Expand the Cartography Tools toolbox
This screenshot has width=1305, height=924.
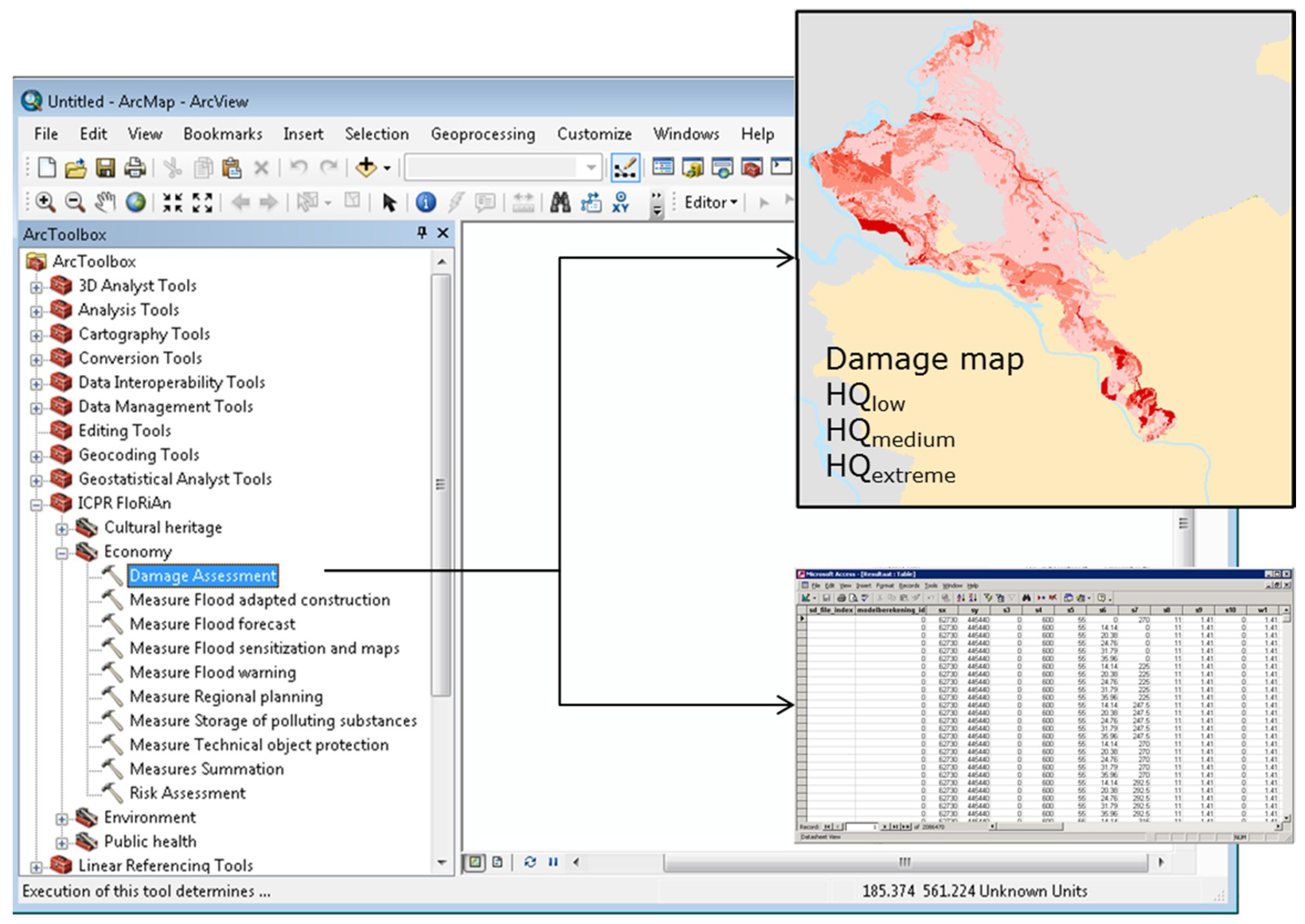pos(36,336)
